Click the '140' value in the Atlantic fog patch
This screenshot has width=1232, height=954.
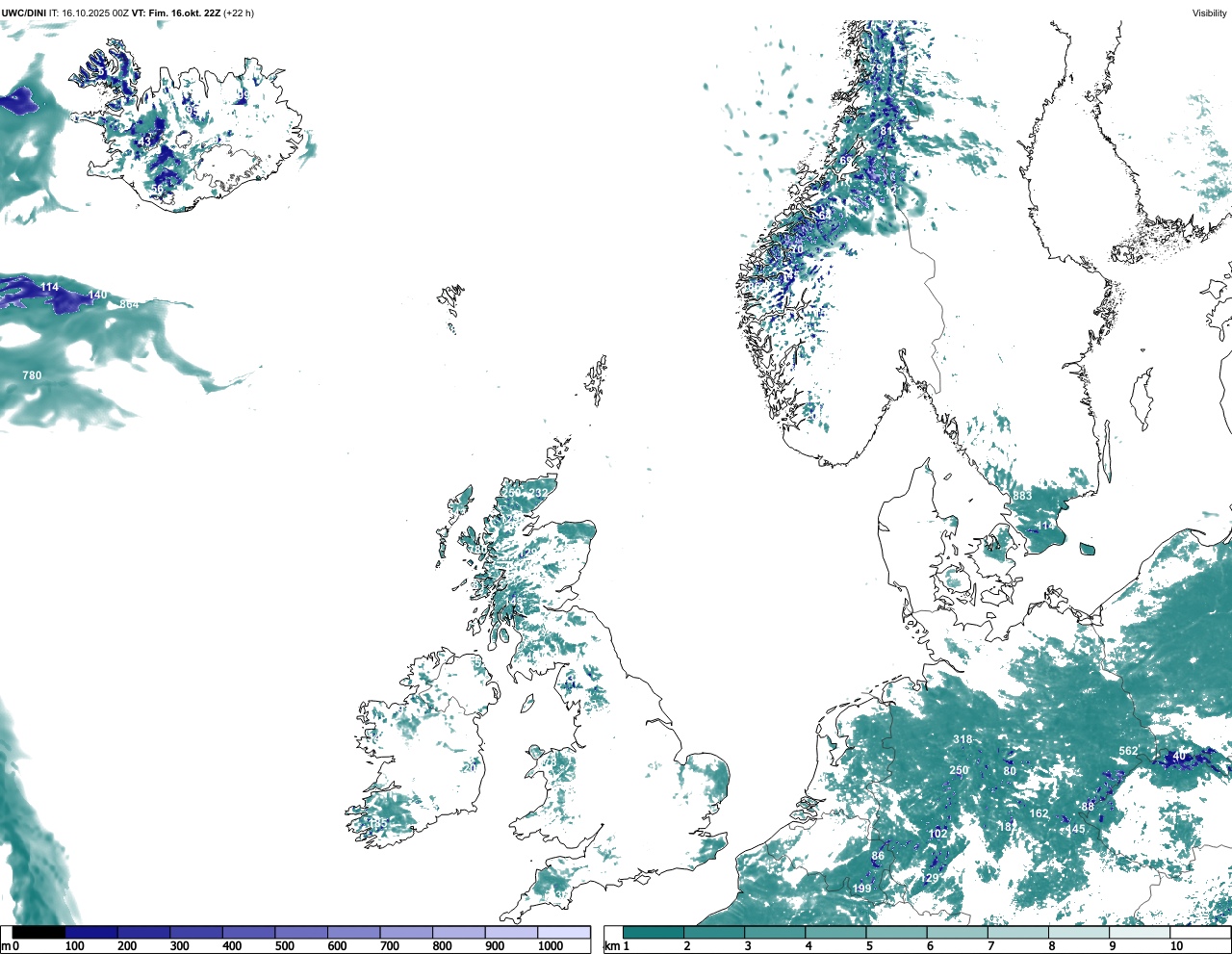[x=97, y=295]
